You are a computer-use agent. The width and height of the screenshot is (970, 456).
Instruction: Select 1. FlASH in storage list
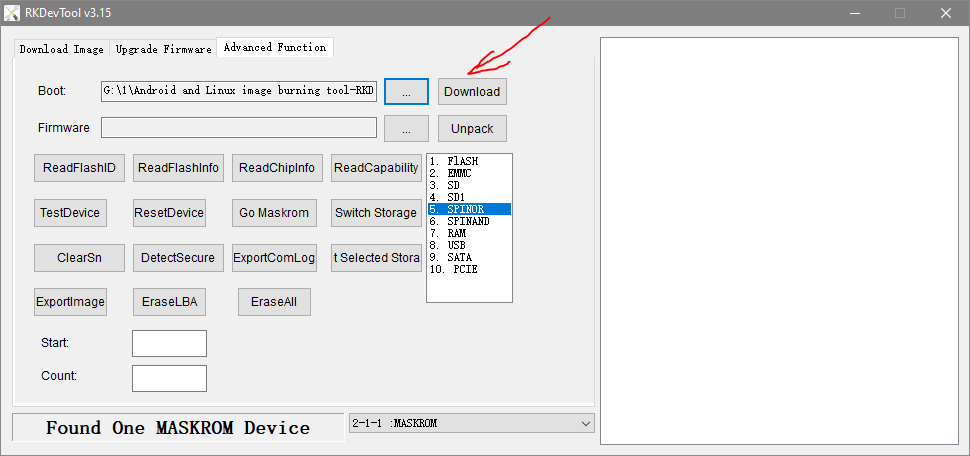(469, 161)
